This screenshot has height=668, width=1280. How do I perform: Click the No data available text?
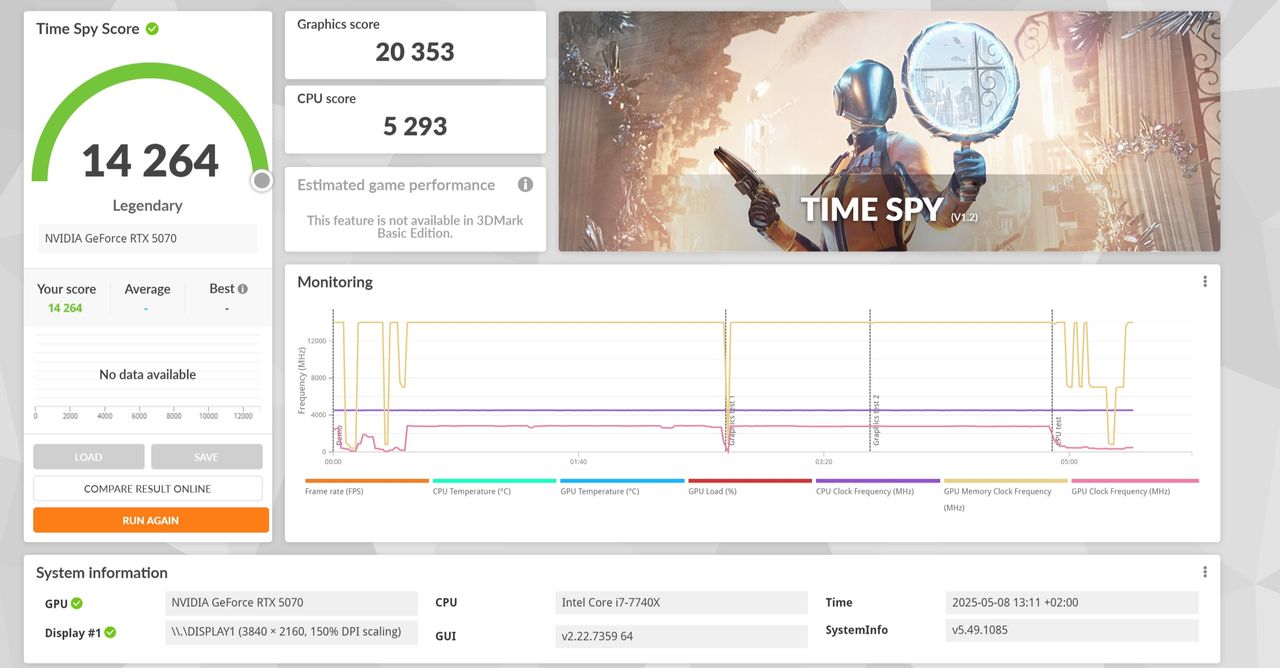pyautogui.click(x=148, y=375)
